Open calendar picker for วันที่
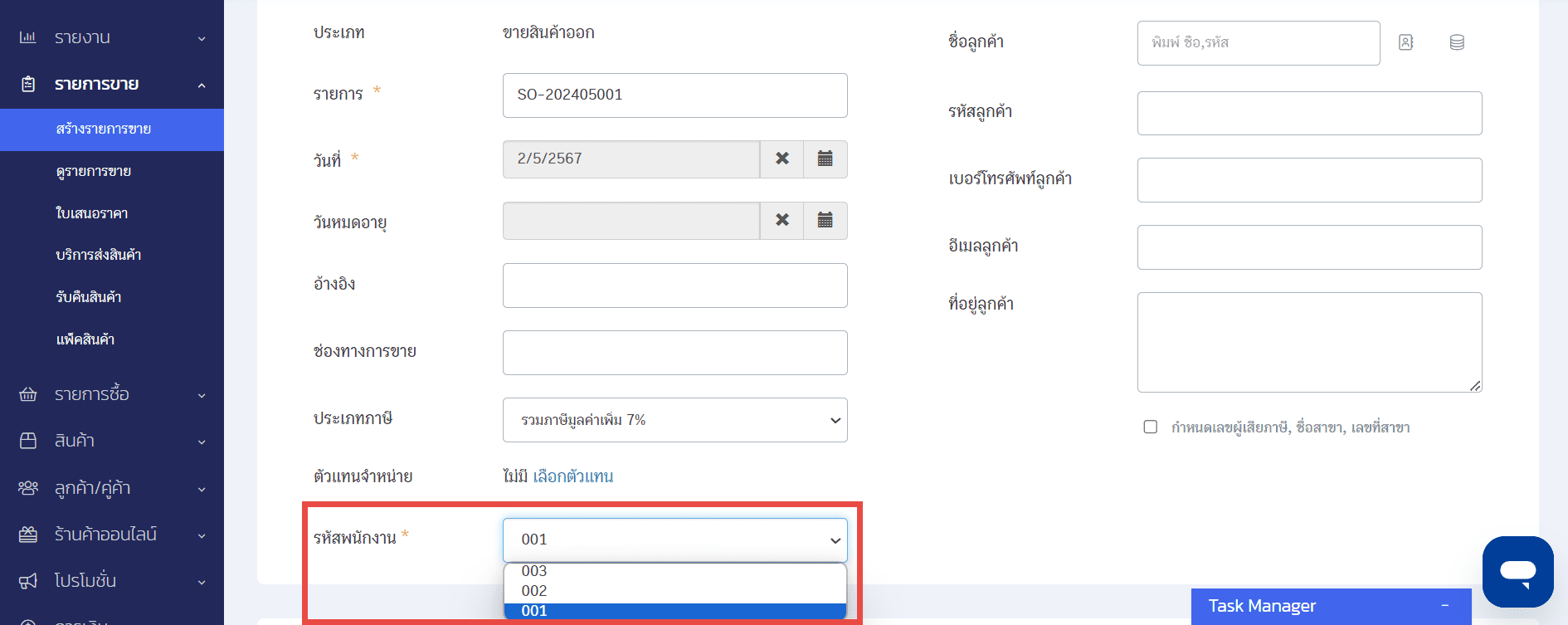1568x625 pixels. click(x=825, y=159)
